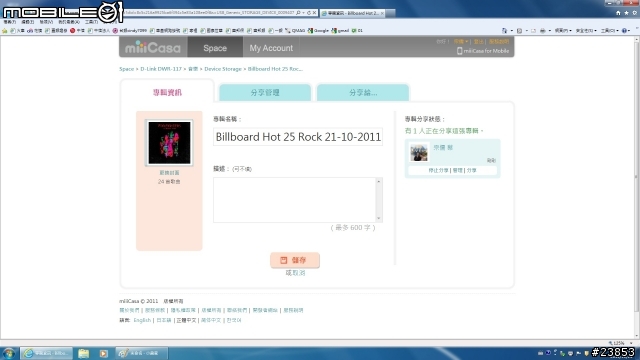This screenshot has width=640, height=360.
Task: Click the browser address bar URL
Action: (x=208, y=13)
